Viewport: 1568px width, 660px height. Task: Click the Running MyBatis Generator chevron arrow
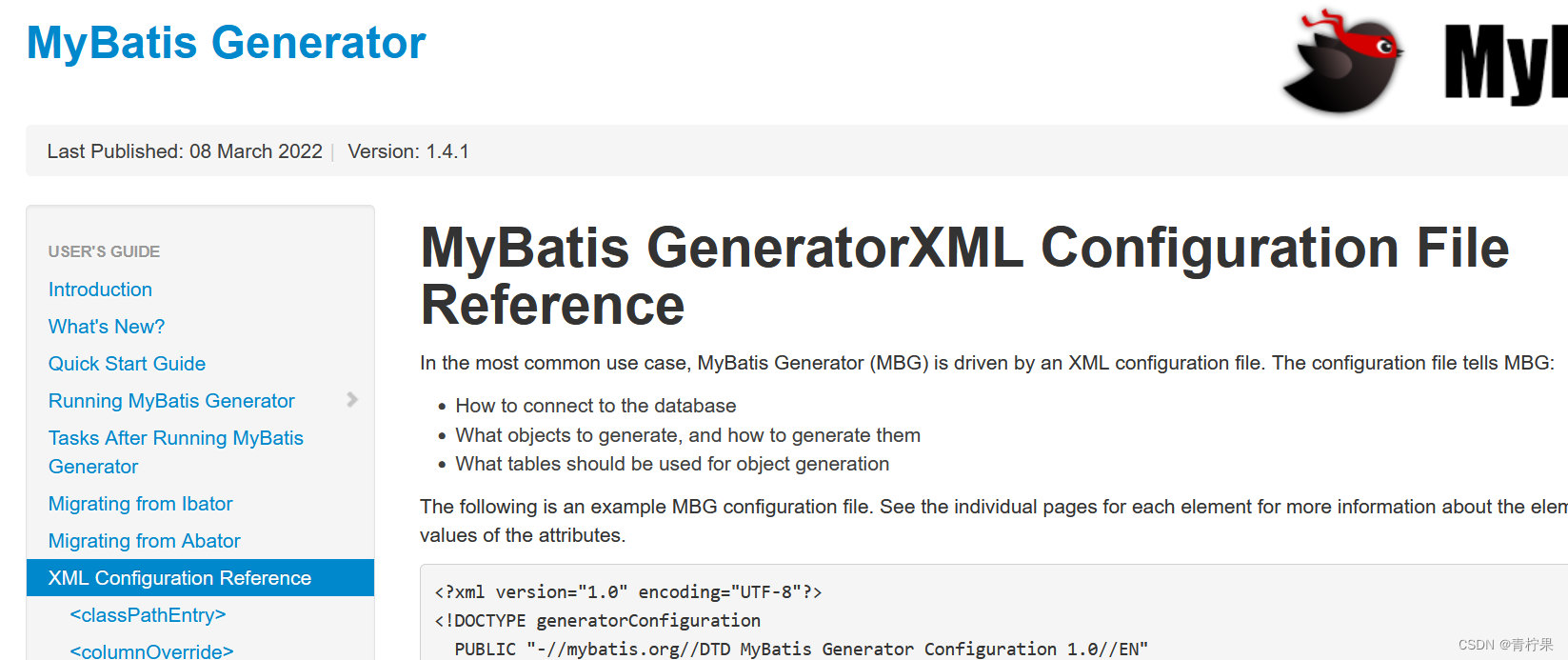click(x=353, y=400)
